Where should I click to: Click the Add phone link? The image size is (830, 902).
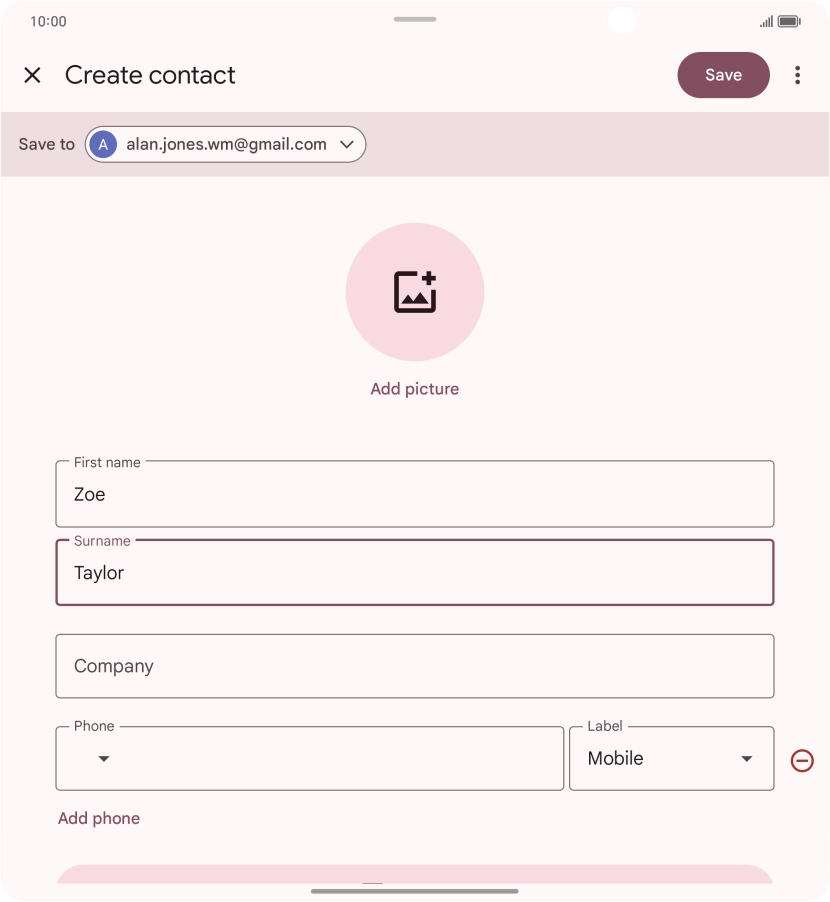(x=99, y=818)
